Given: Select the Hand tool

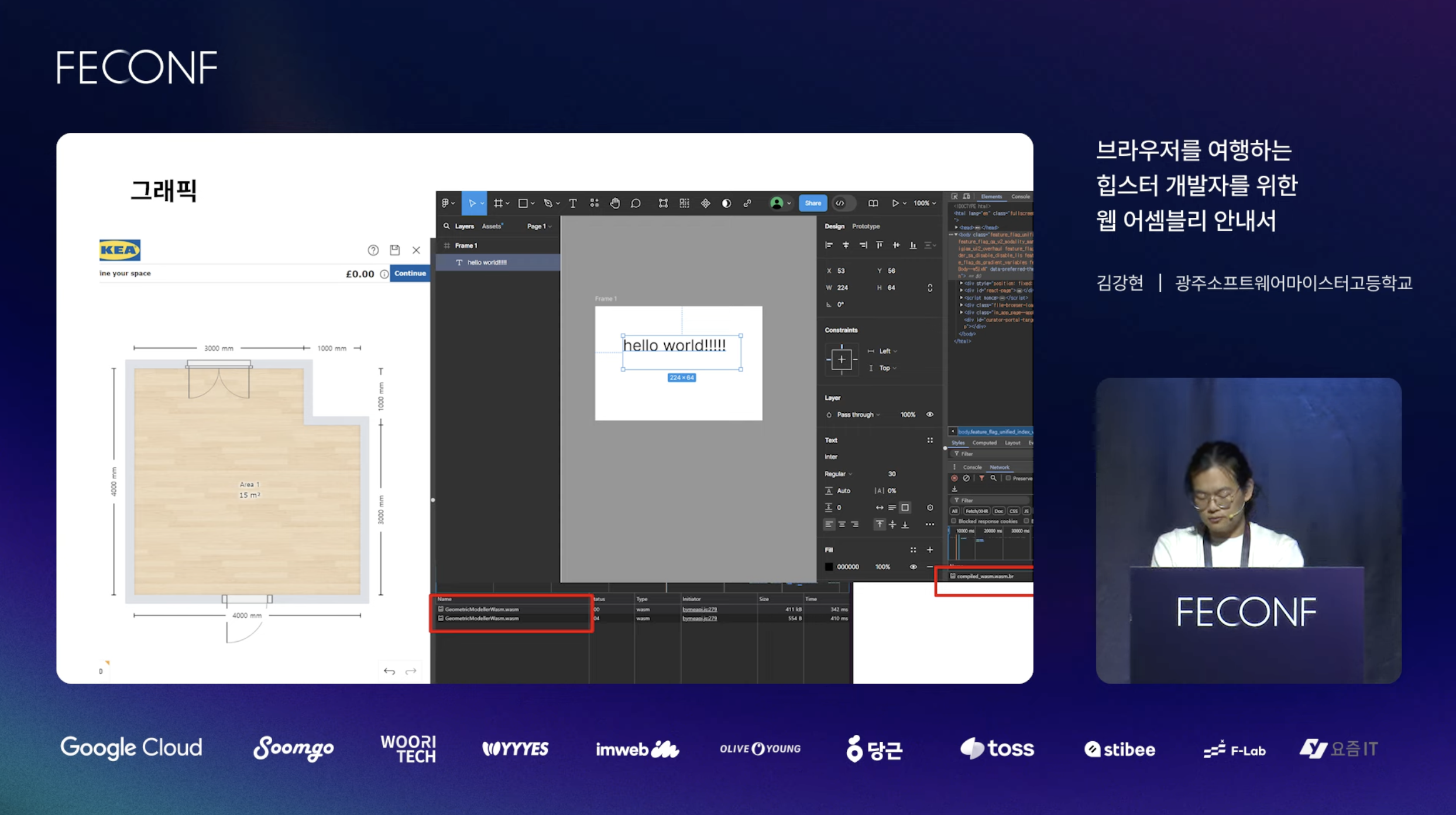Looking at the screenshot, I should (x=614, y=203).
